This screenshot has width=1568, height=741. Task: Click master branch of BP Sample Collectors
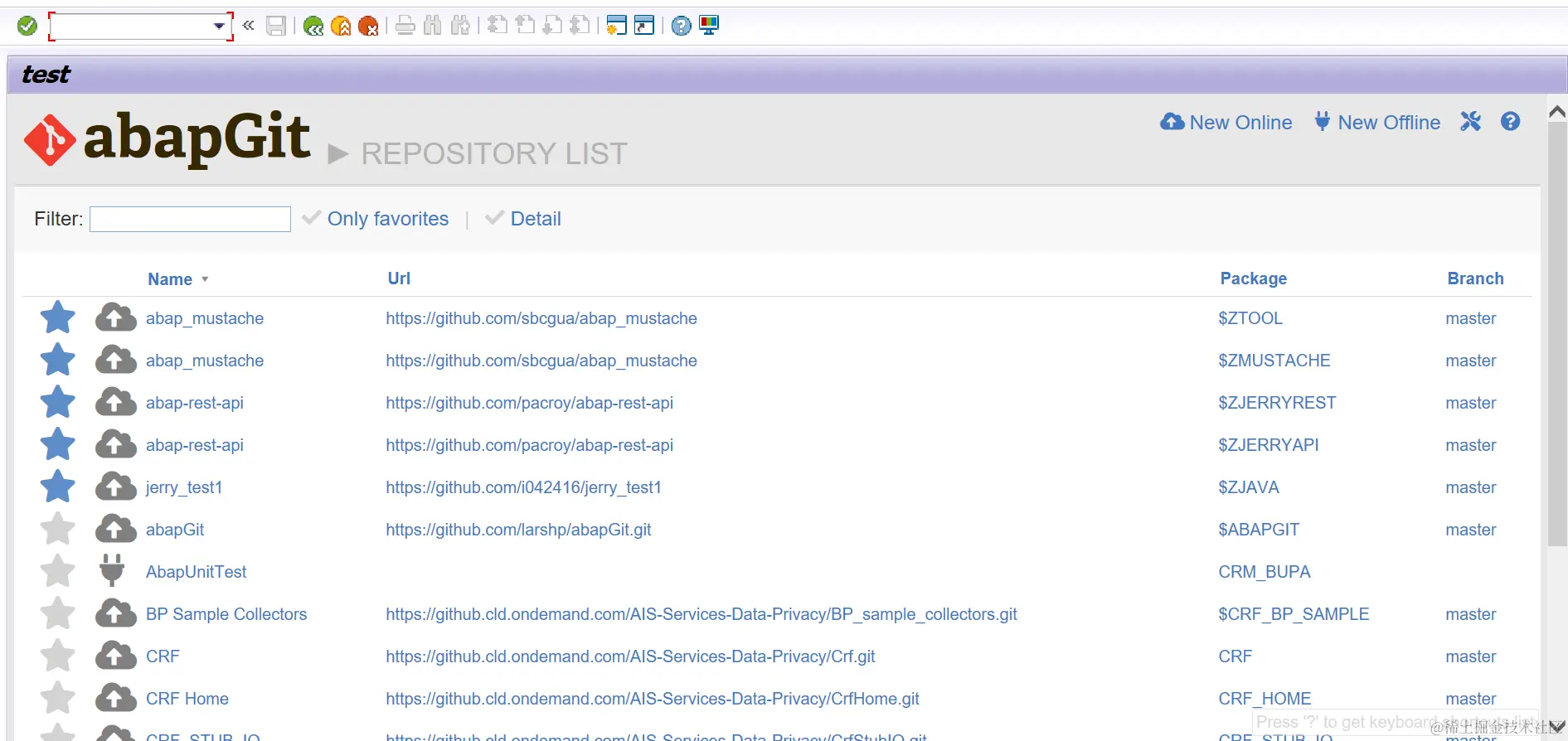click(1471, 614)
